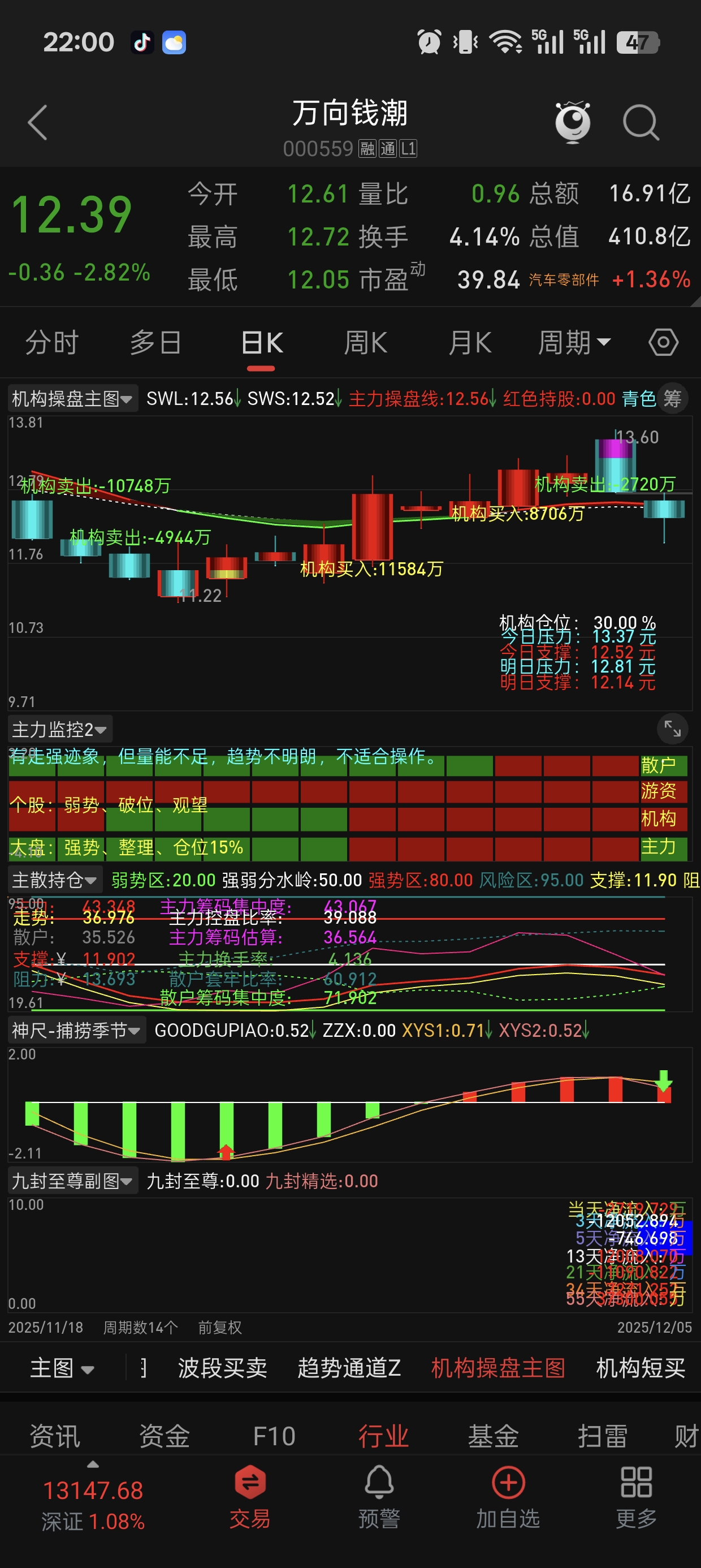Open the 主图 selector dropdown
Viewport: 701px width, 1568px height.
tap(63, 1368)
